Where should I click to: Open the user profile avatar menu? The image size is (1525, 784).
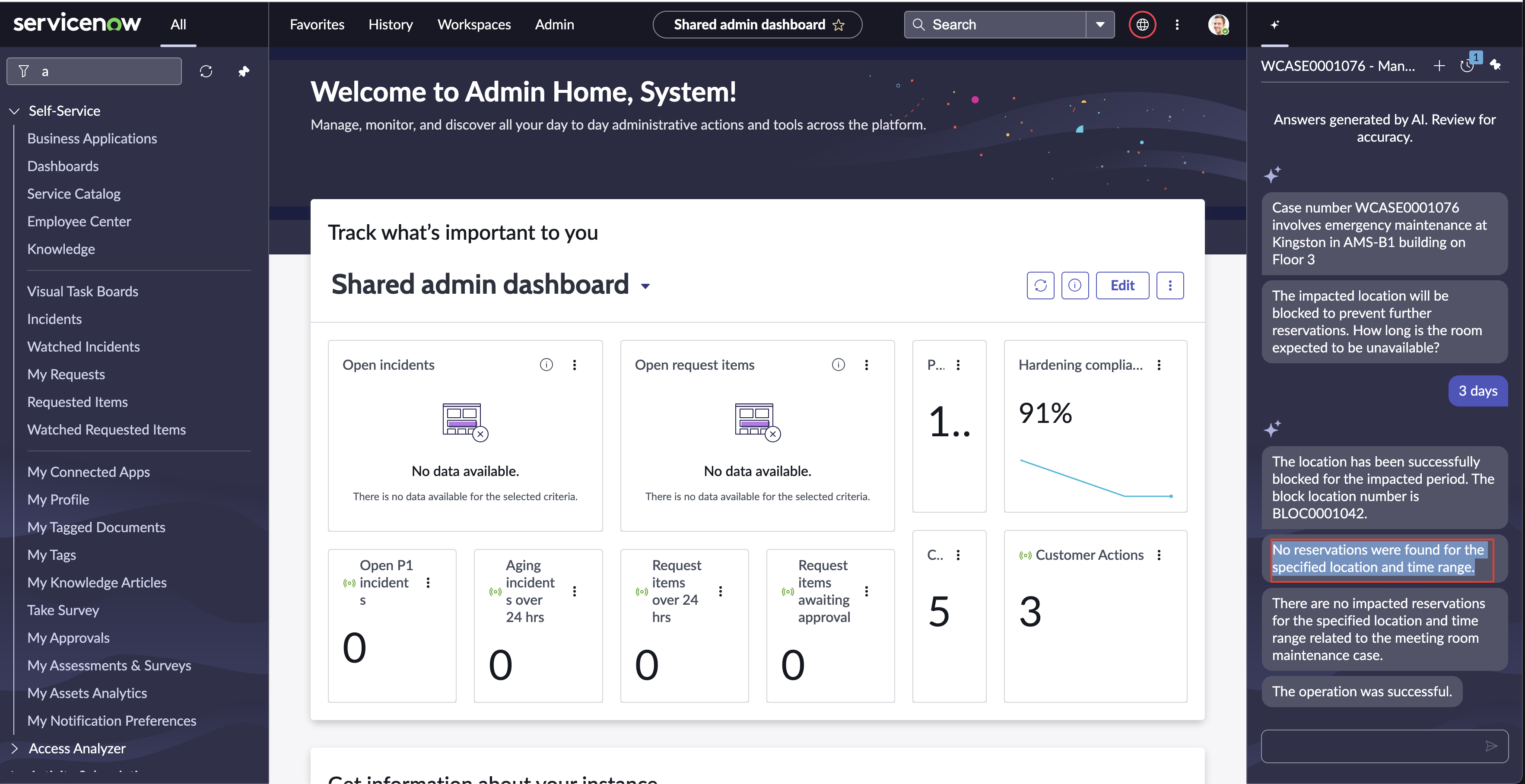coord(1218,24)
